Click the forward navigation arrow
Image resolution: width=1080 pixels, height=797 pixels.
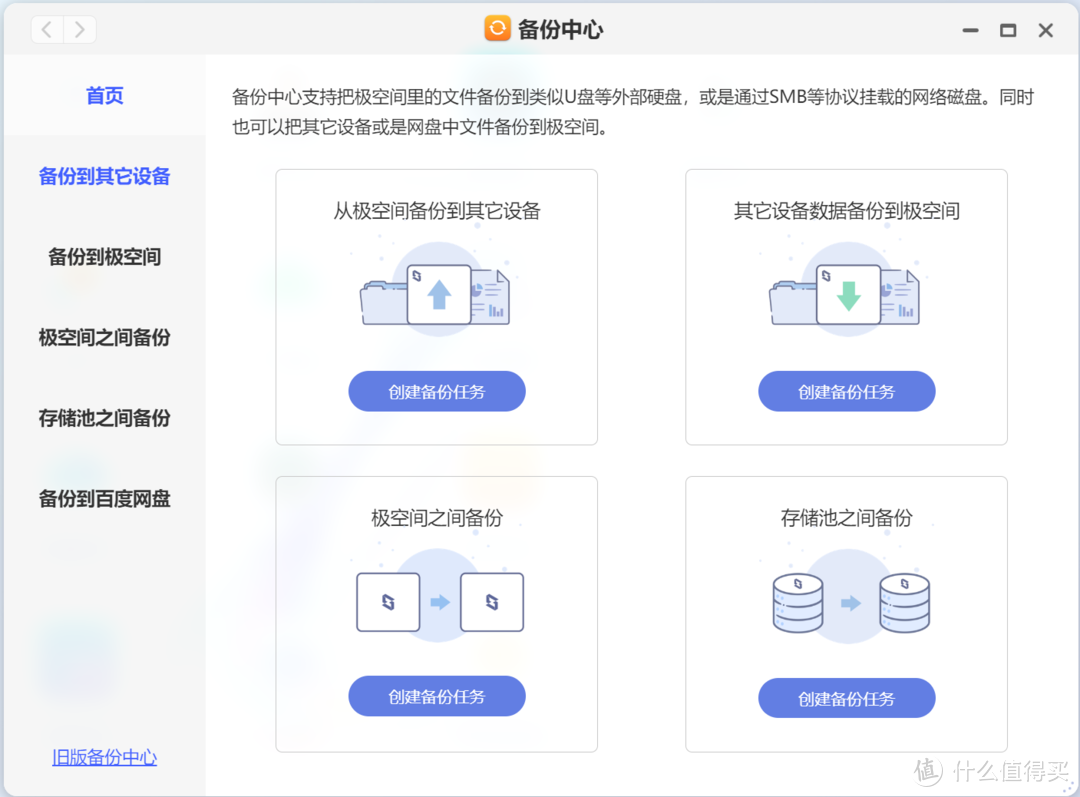pyautogui.click(x=78, y=29)
